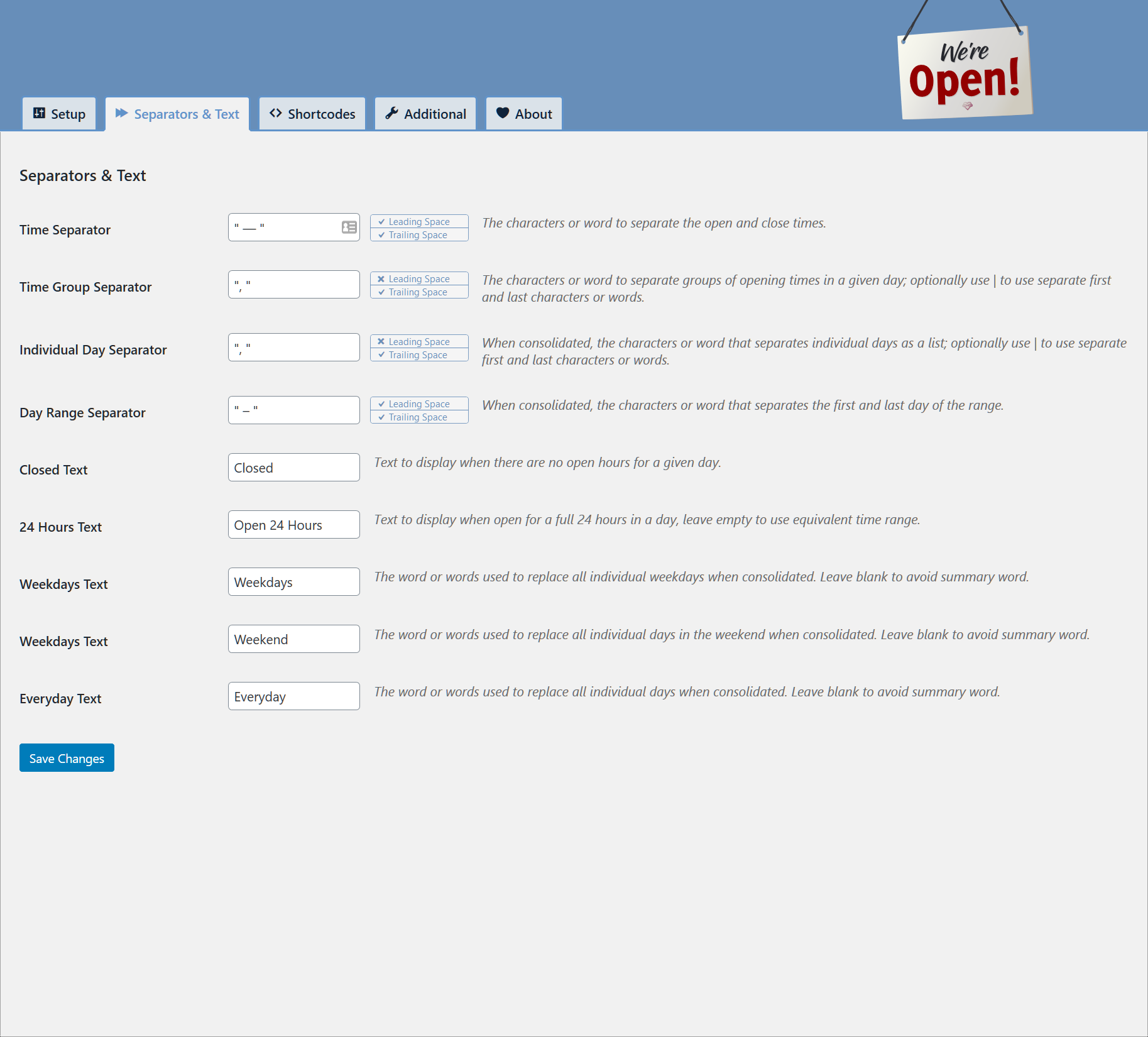The width and height of the screenshot is (1148, 1037).
Task: Click the description about separating individual days as list
Action: (804, 351)
